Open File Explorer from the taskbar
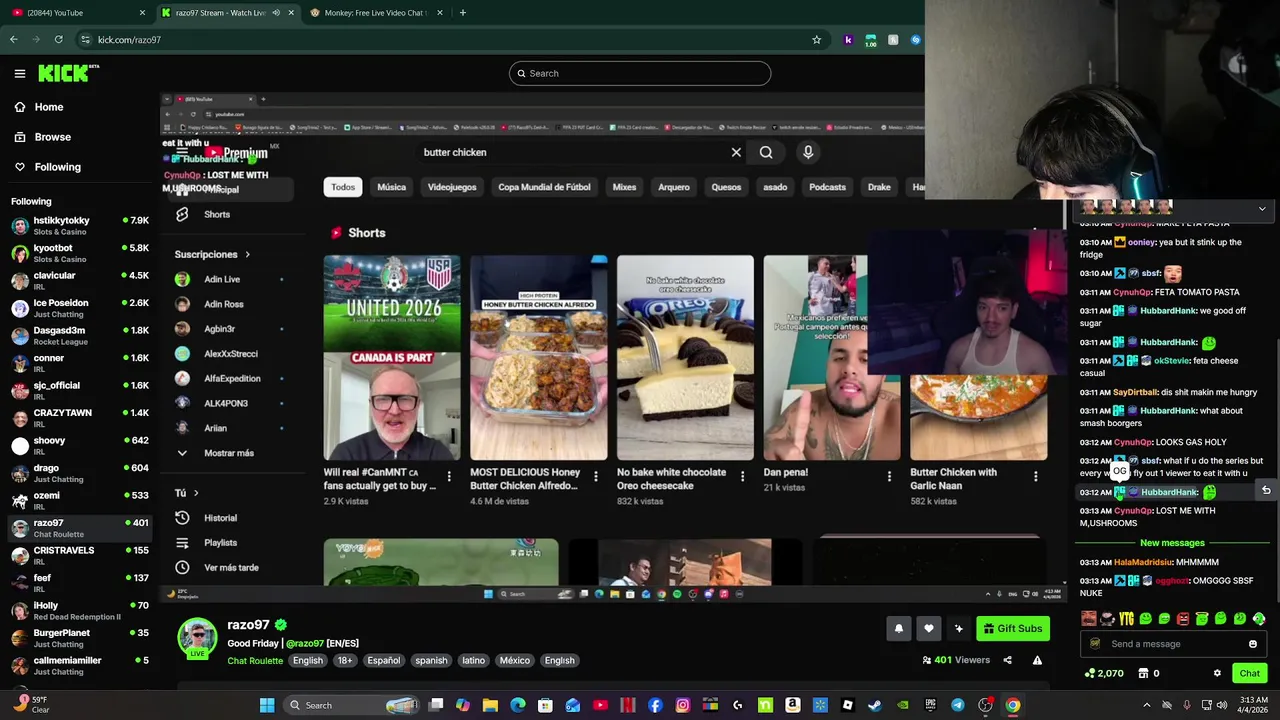This screenshot has width=1280, height=720. (490, 705)
